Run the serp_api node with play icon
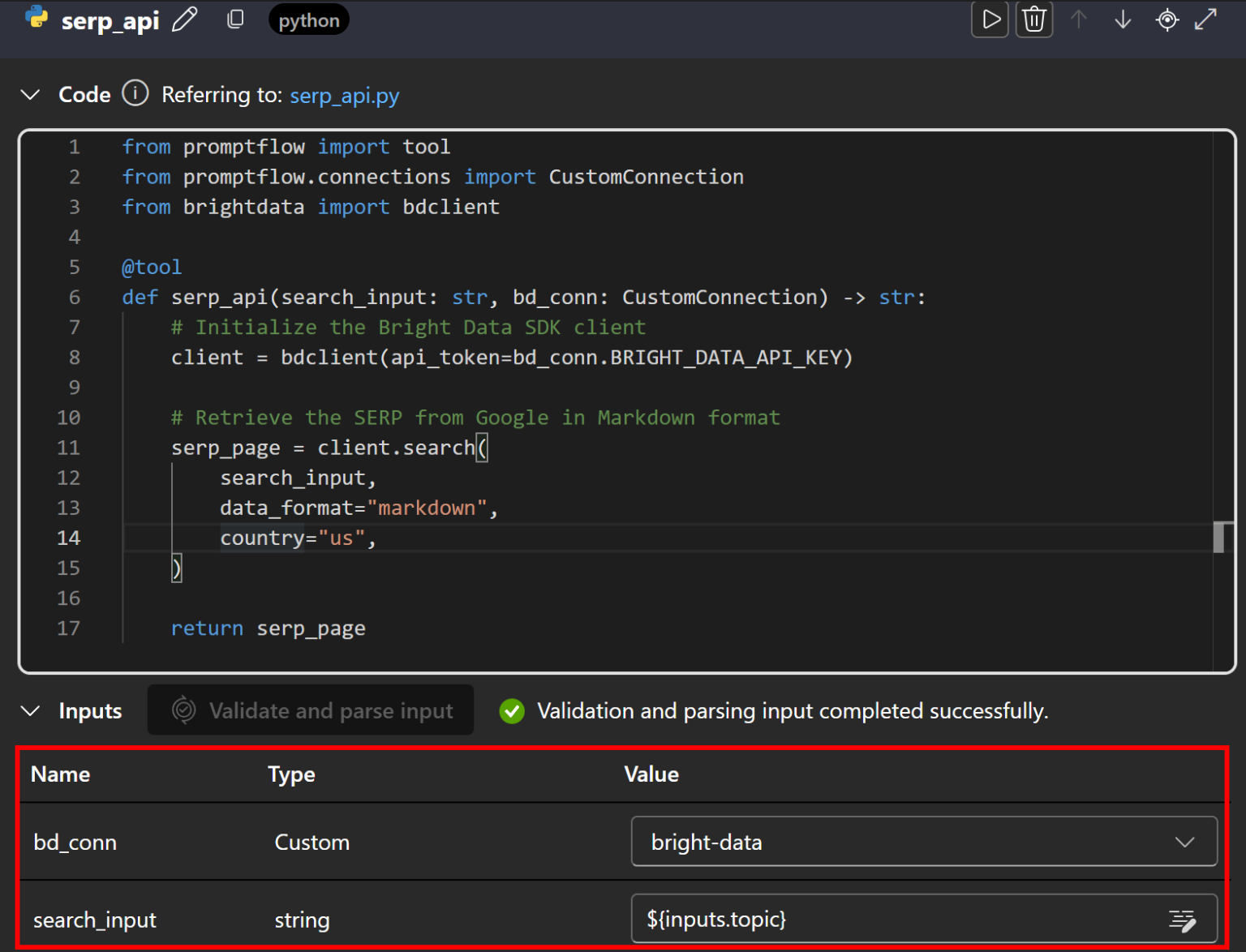The height and width of the screenshot is (952, 1246). [x=990, y=19]
